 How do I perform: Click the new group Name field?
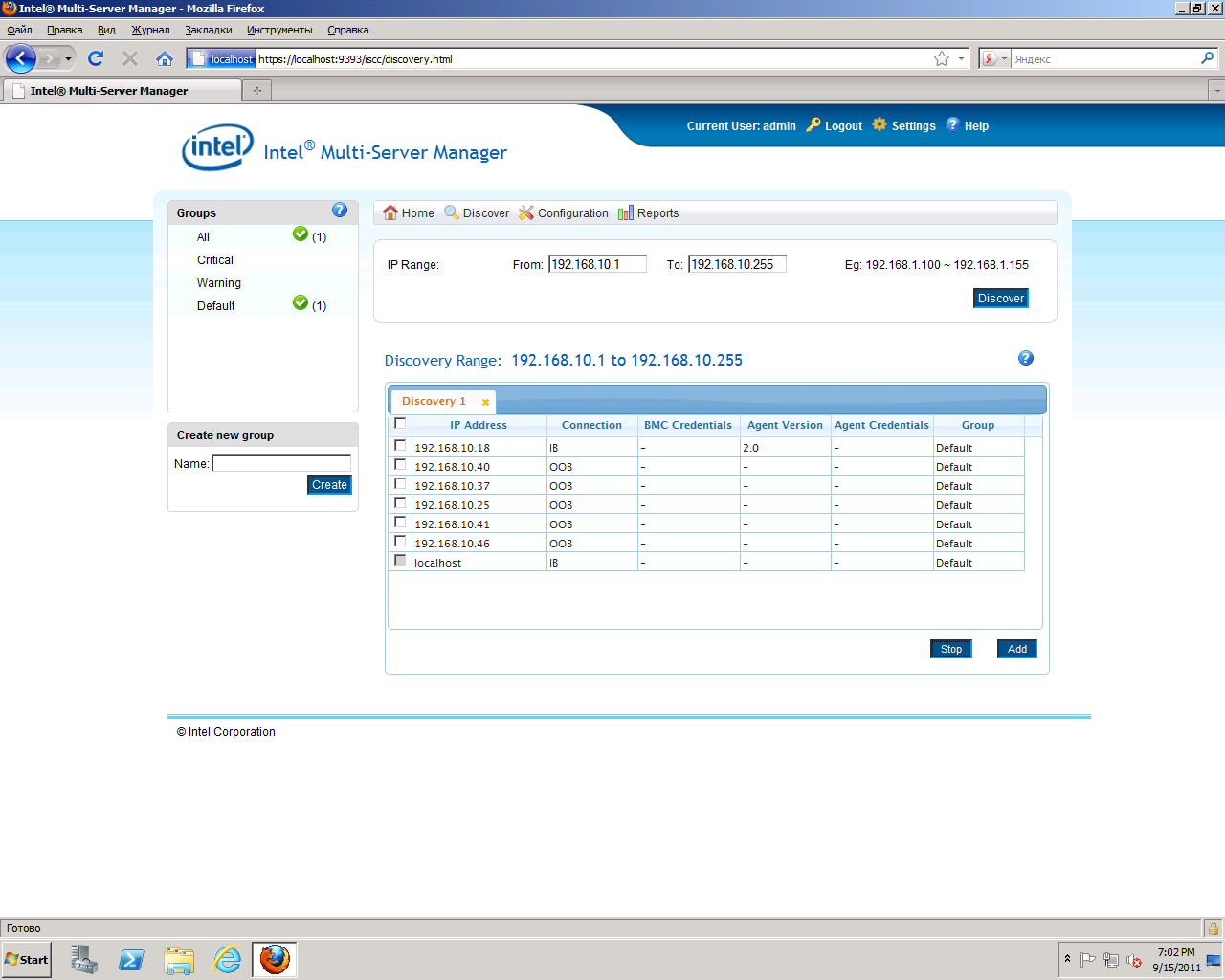tap(281, 463)
